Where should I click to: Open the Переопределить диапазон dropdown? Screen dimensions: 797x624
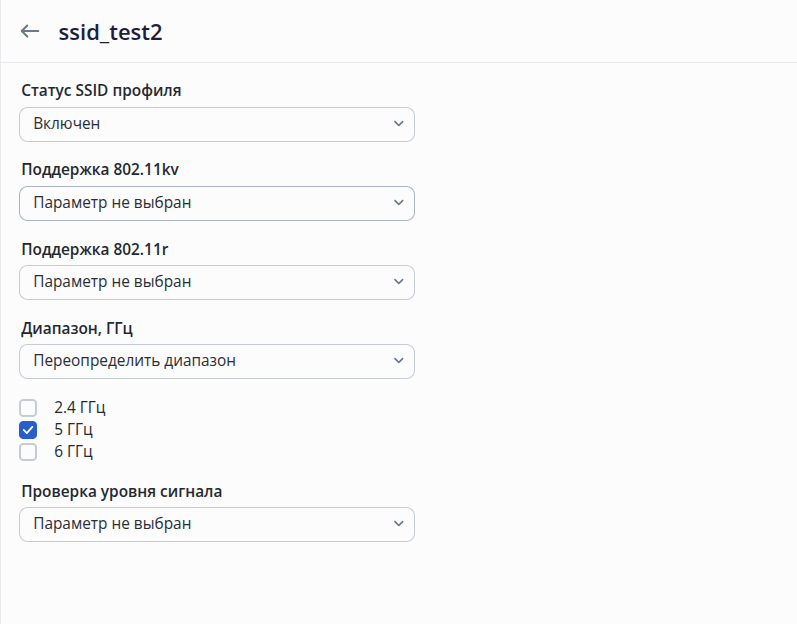click(217, 361)
